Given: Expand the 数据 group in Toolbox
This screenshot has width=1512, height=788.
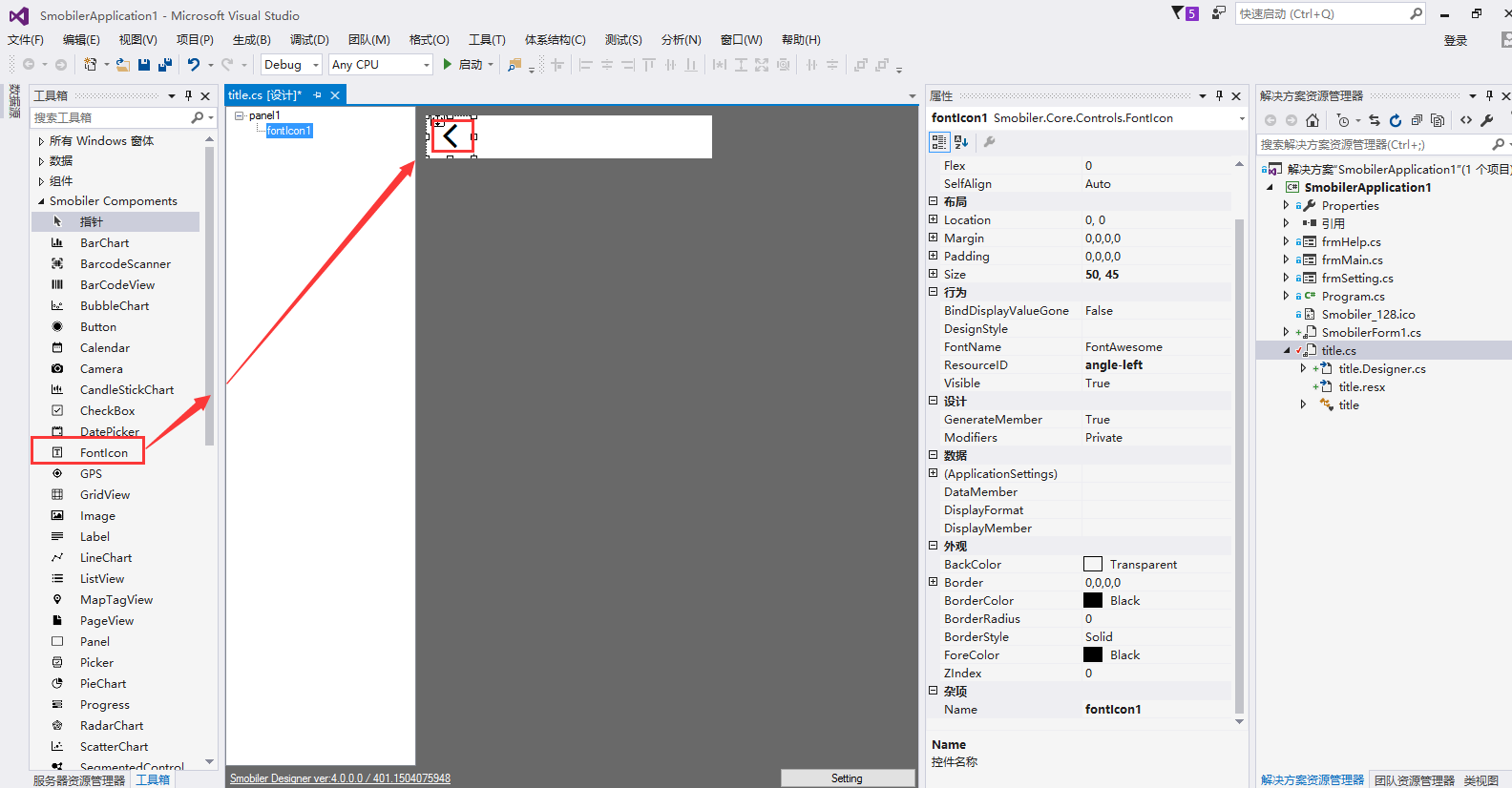Looking at the screenshot, I should click(x=41, y=161).
